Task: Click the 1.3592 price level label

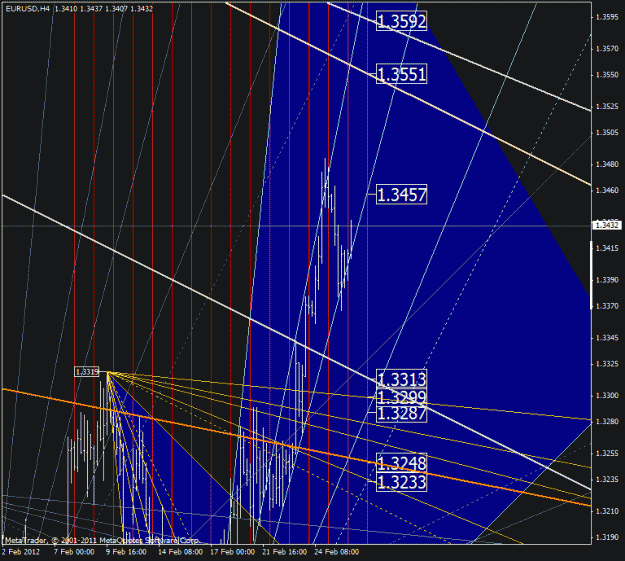Action: 401,21
